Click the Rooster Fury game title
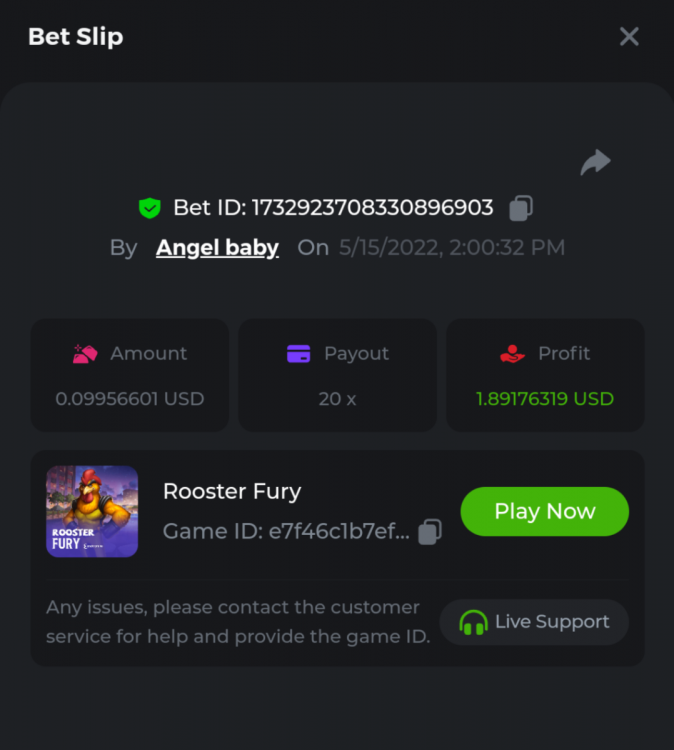This screenshot has width=674, height=750. [232, 491]
